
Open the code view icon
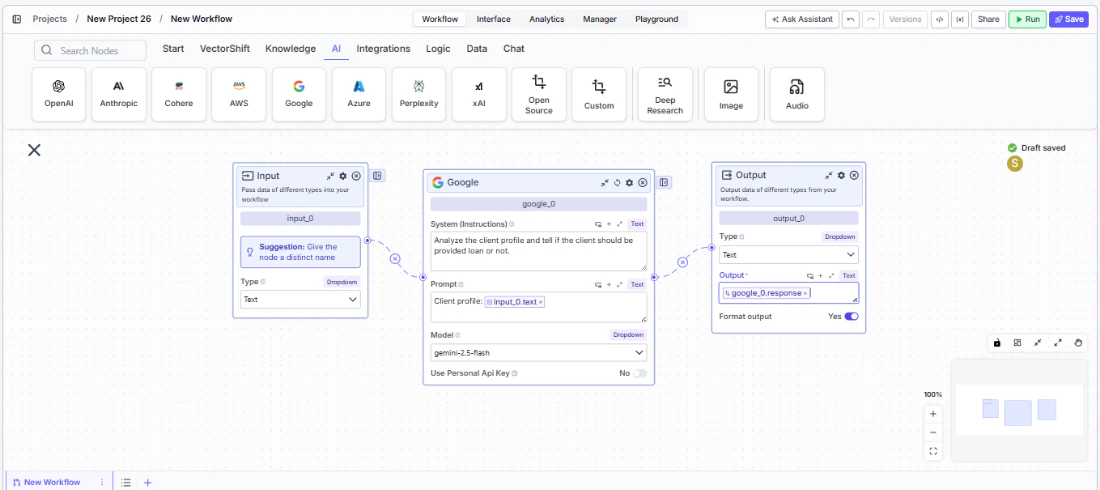pos(939,19)
